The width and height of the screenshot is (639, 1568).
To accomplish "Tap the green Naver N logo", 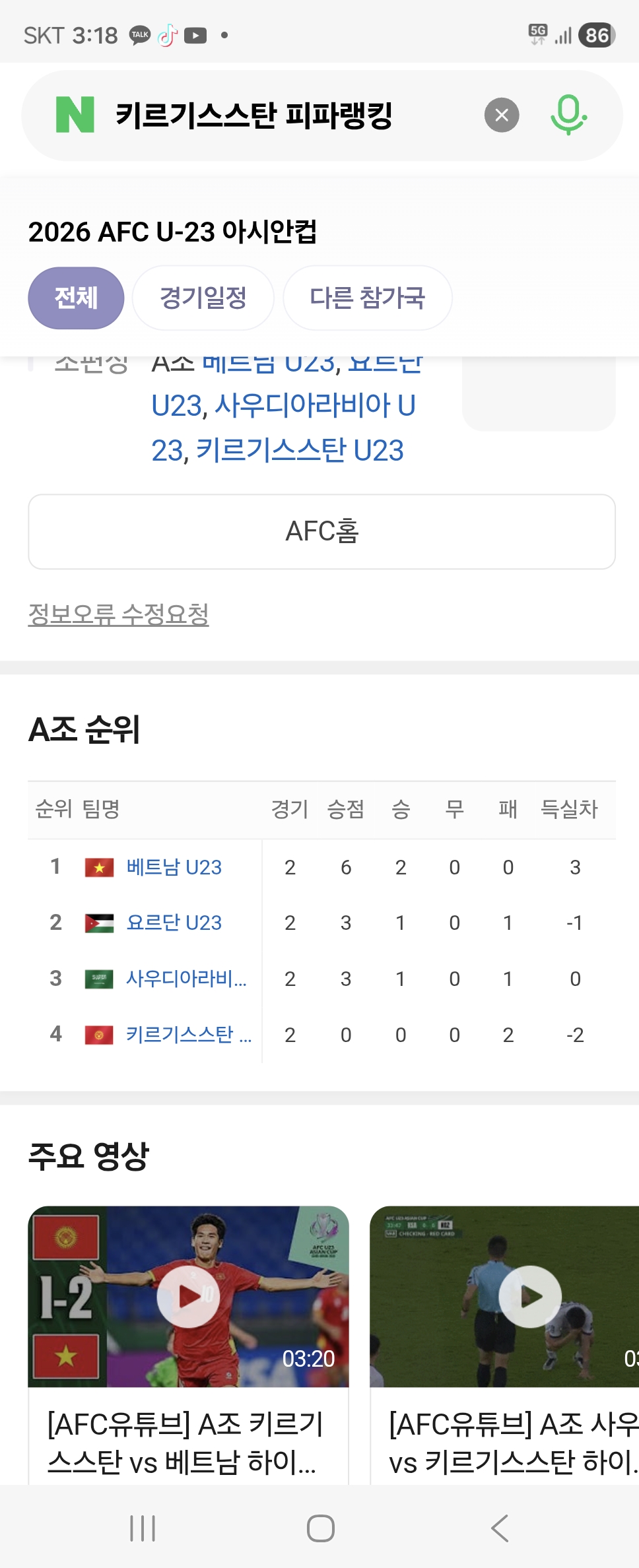I will 75,115.
